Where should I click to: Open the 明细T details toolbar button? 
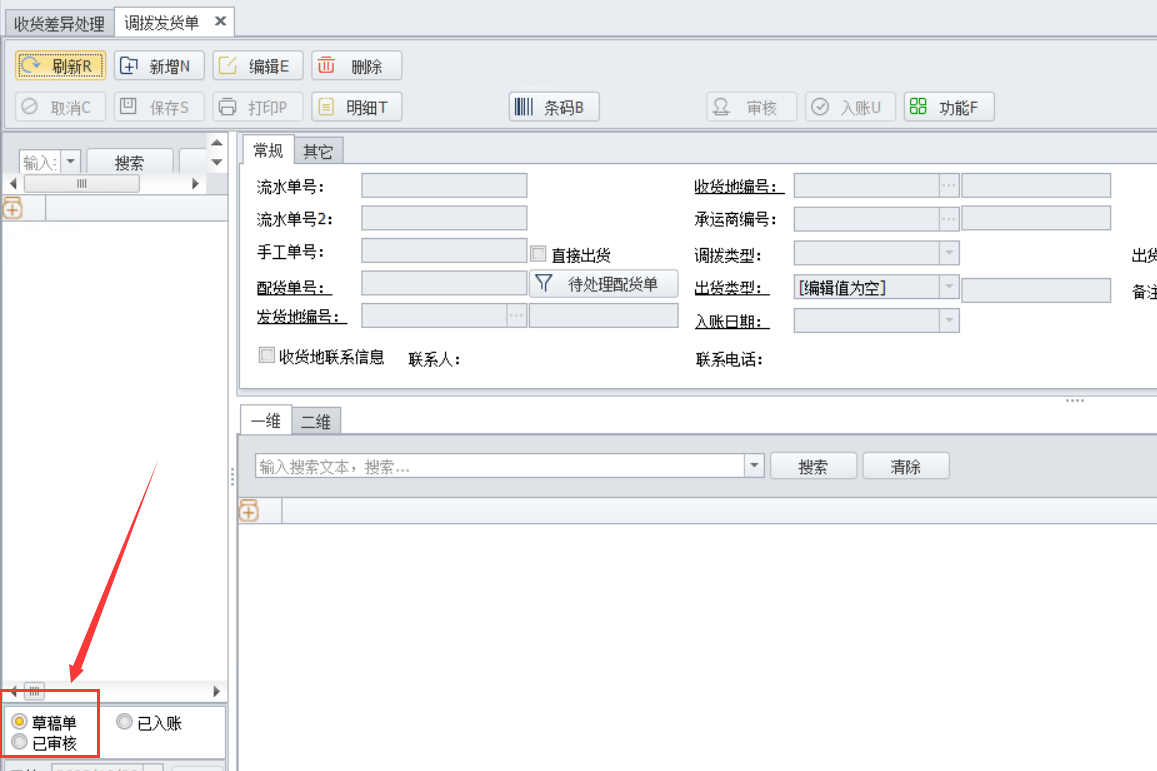pyautogui.click(x=356, y=107)
